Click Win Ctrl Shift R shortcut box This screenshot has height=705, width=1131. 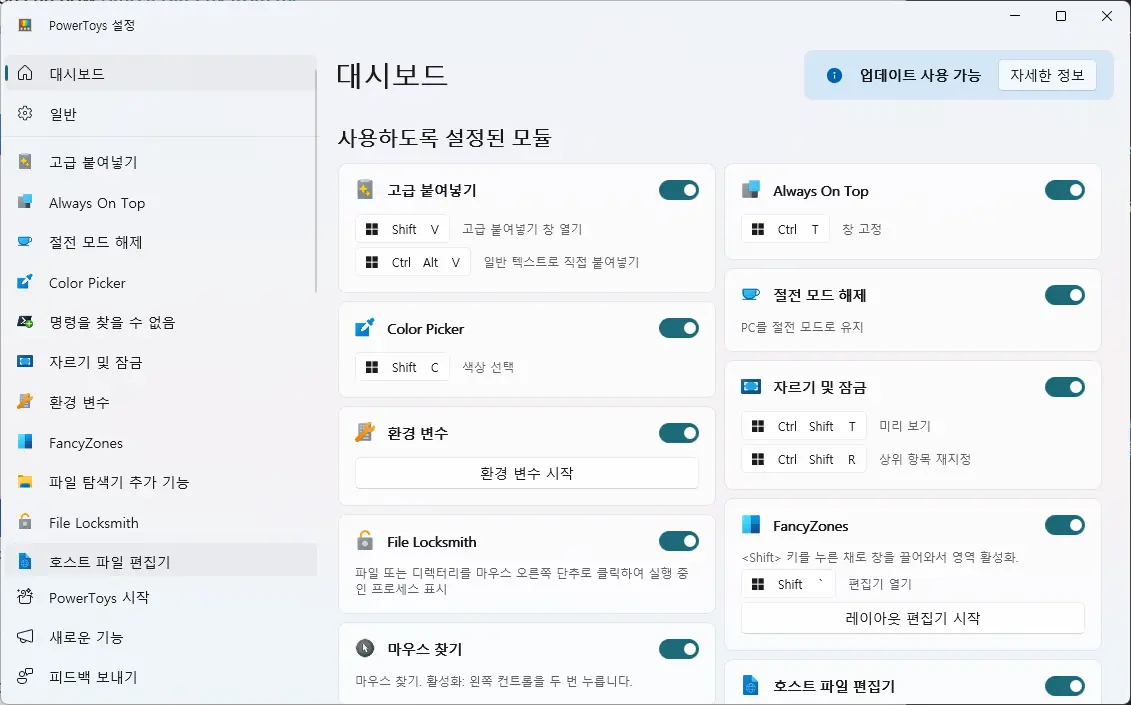[804, 460]
